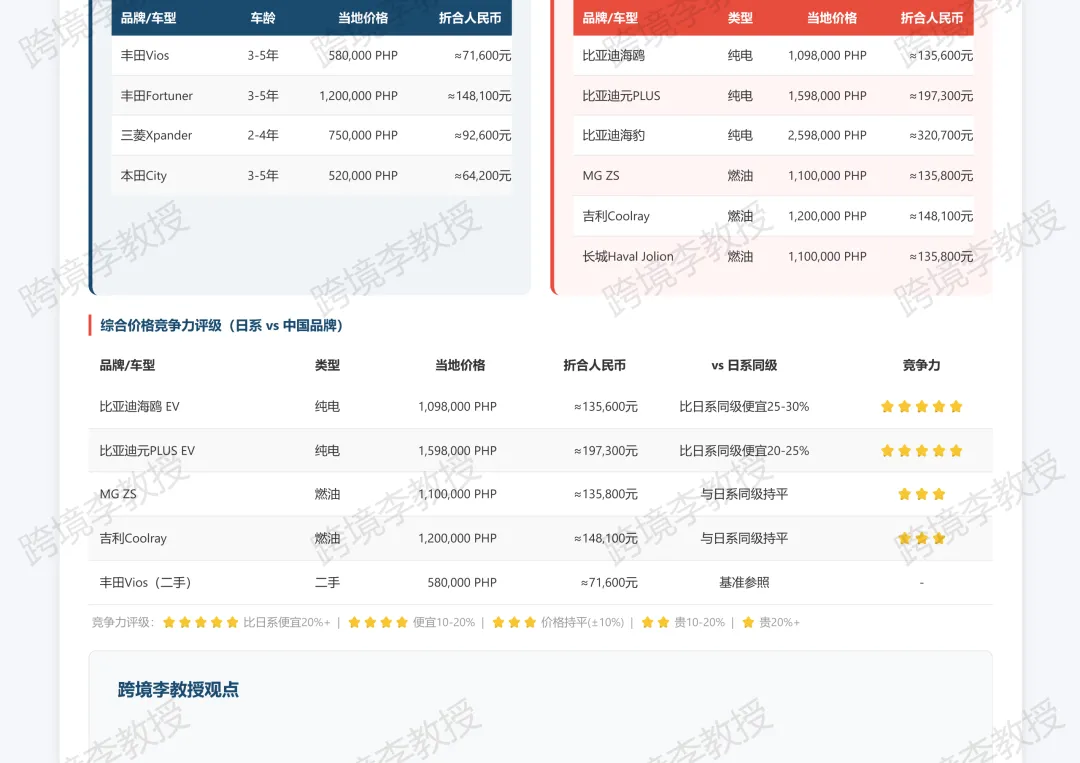
Task: Click the 竞争力评级 legend label
Action: pos(123,623)
